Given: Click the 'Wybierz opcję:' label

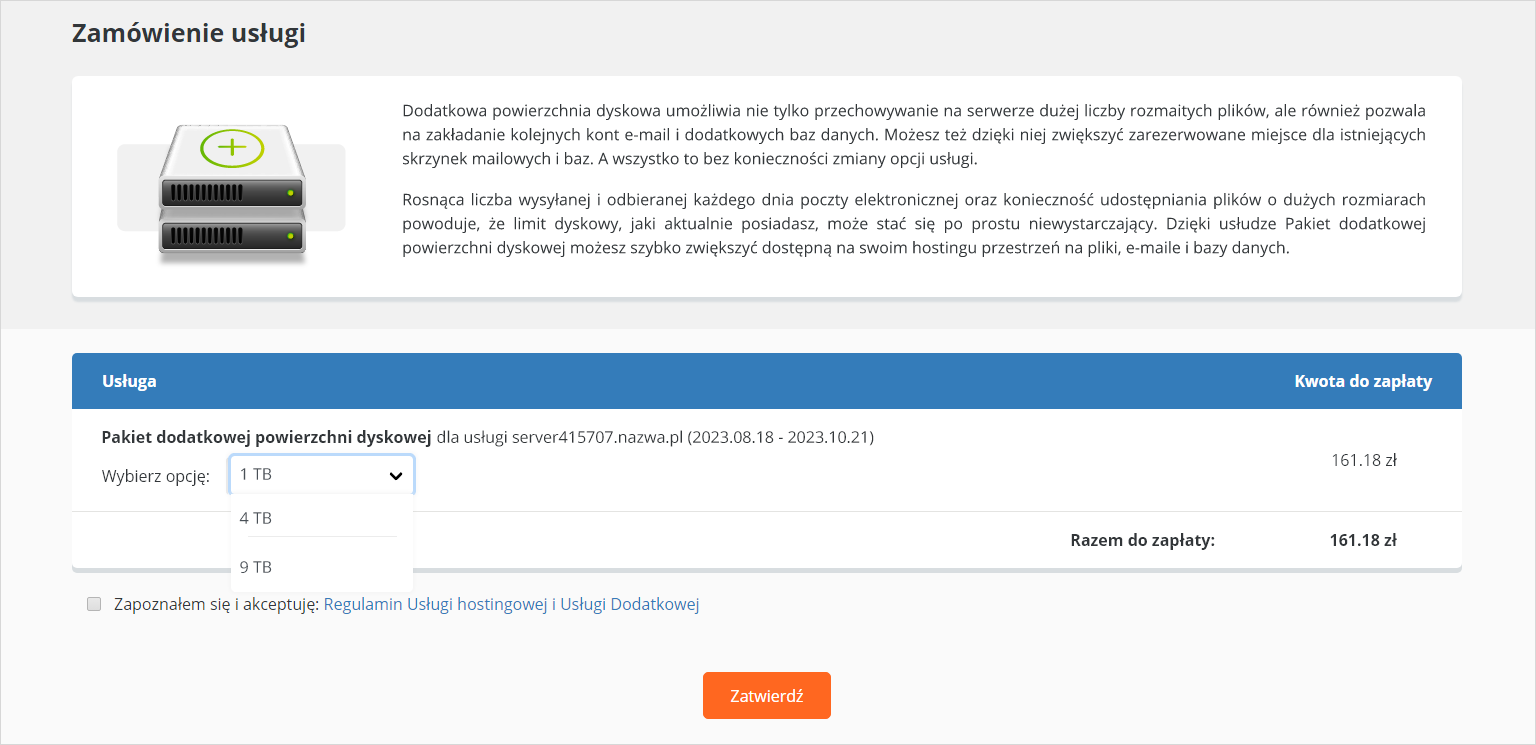Looking at the screenshot, I should [x=156, y=476].
